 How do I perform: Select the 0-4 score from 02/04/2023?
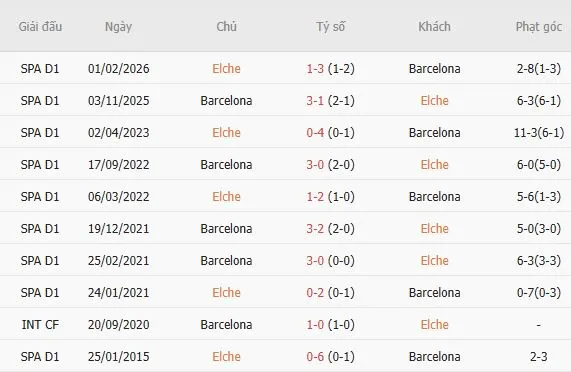(315, 132)
